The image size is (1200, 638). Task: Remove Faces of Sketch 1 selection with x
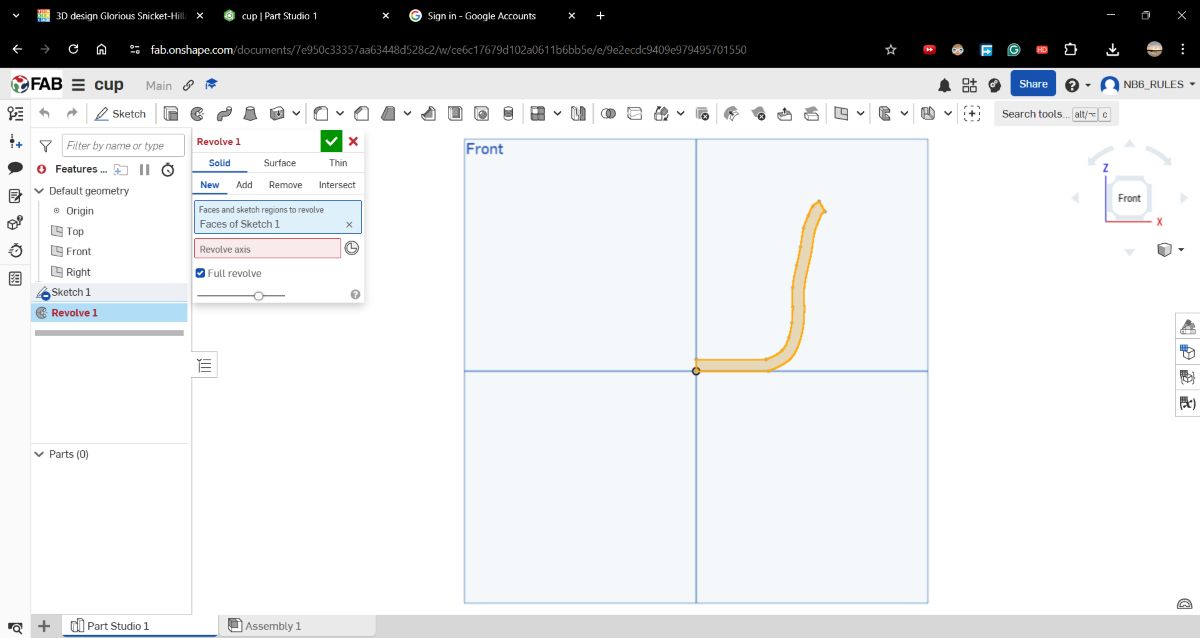tap(349, 225)
